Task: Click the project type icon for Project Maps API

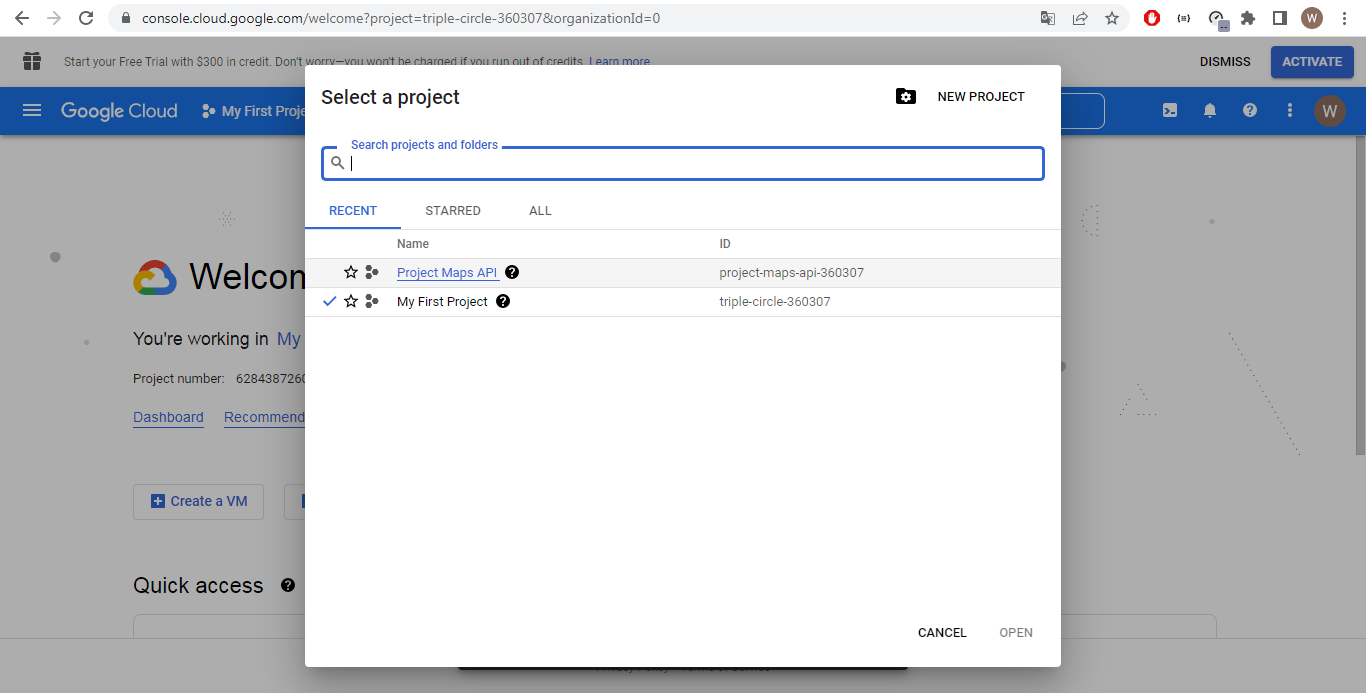Action: [372, 272]
